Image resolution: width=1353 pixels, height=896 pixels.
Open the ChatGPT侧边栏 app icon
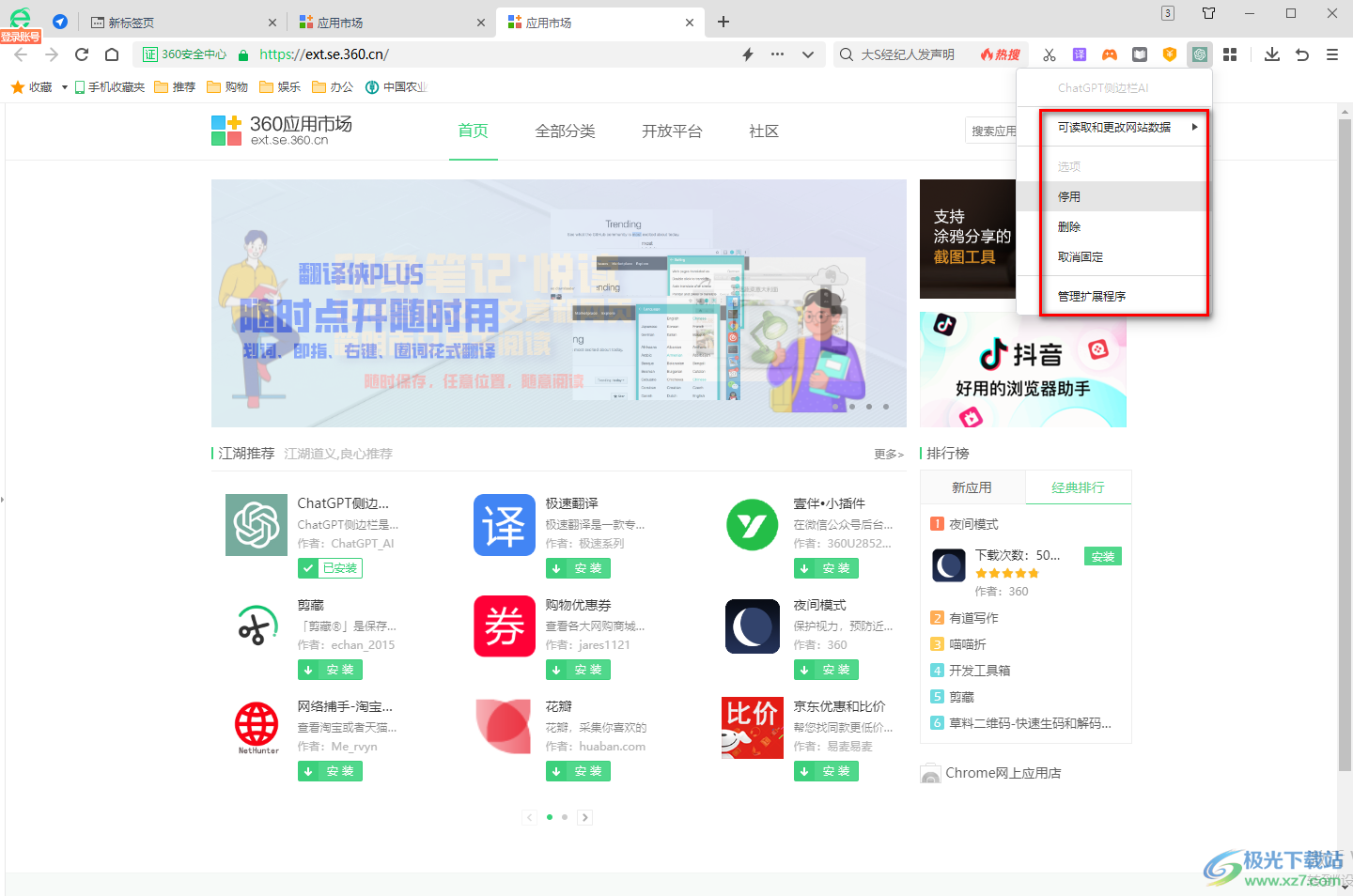pos(257,525)
